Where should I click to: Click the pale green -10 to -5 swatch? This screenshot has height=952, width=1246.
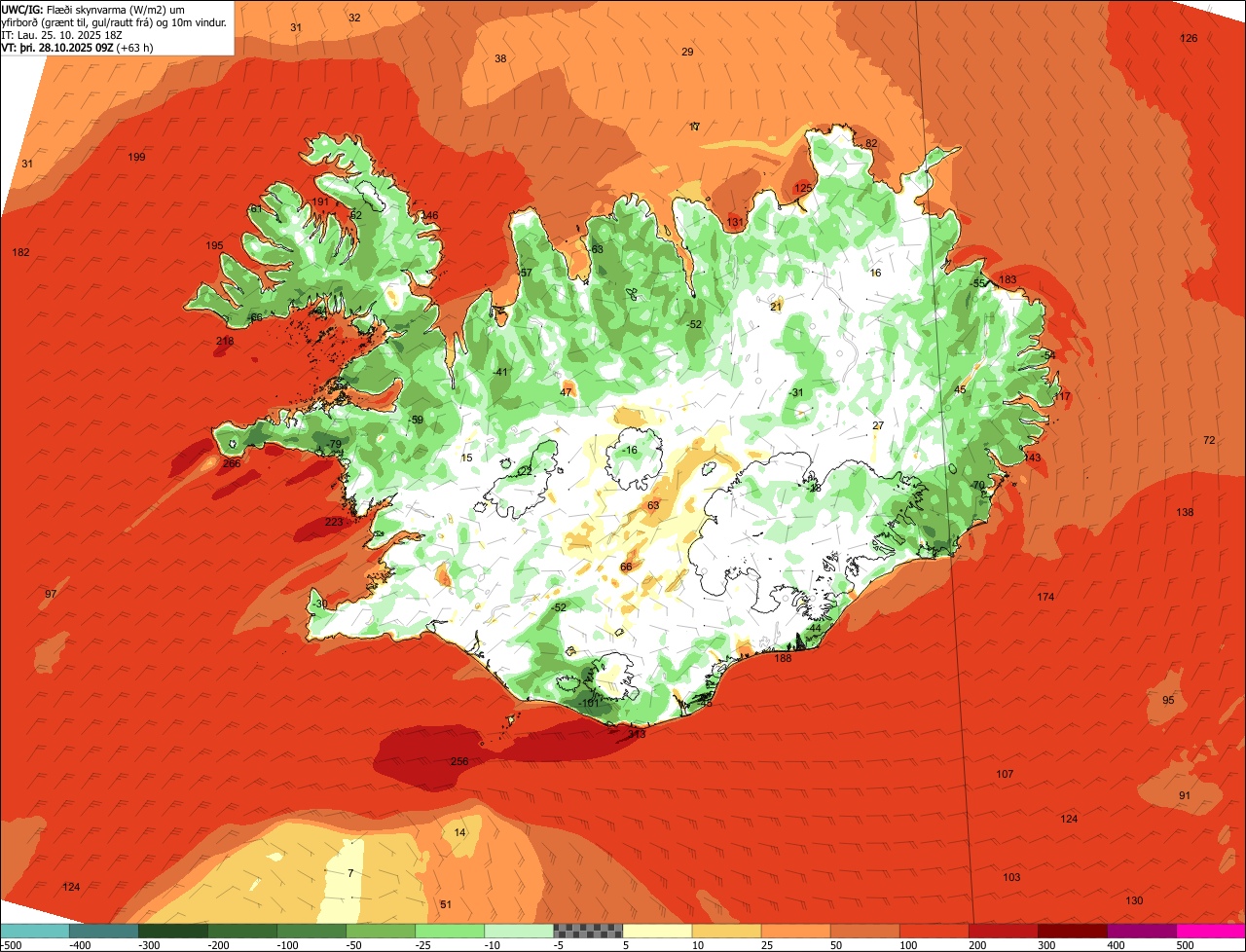519,932
